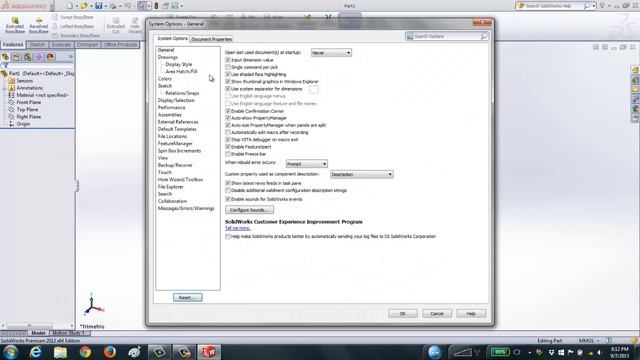Open the DisplayManager tab icon
Screen dimensions: 640x360
[51, 57]
